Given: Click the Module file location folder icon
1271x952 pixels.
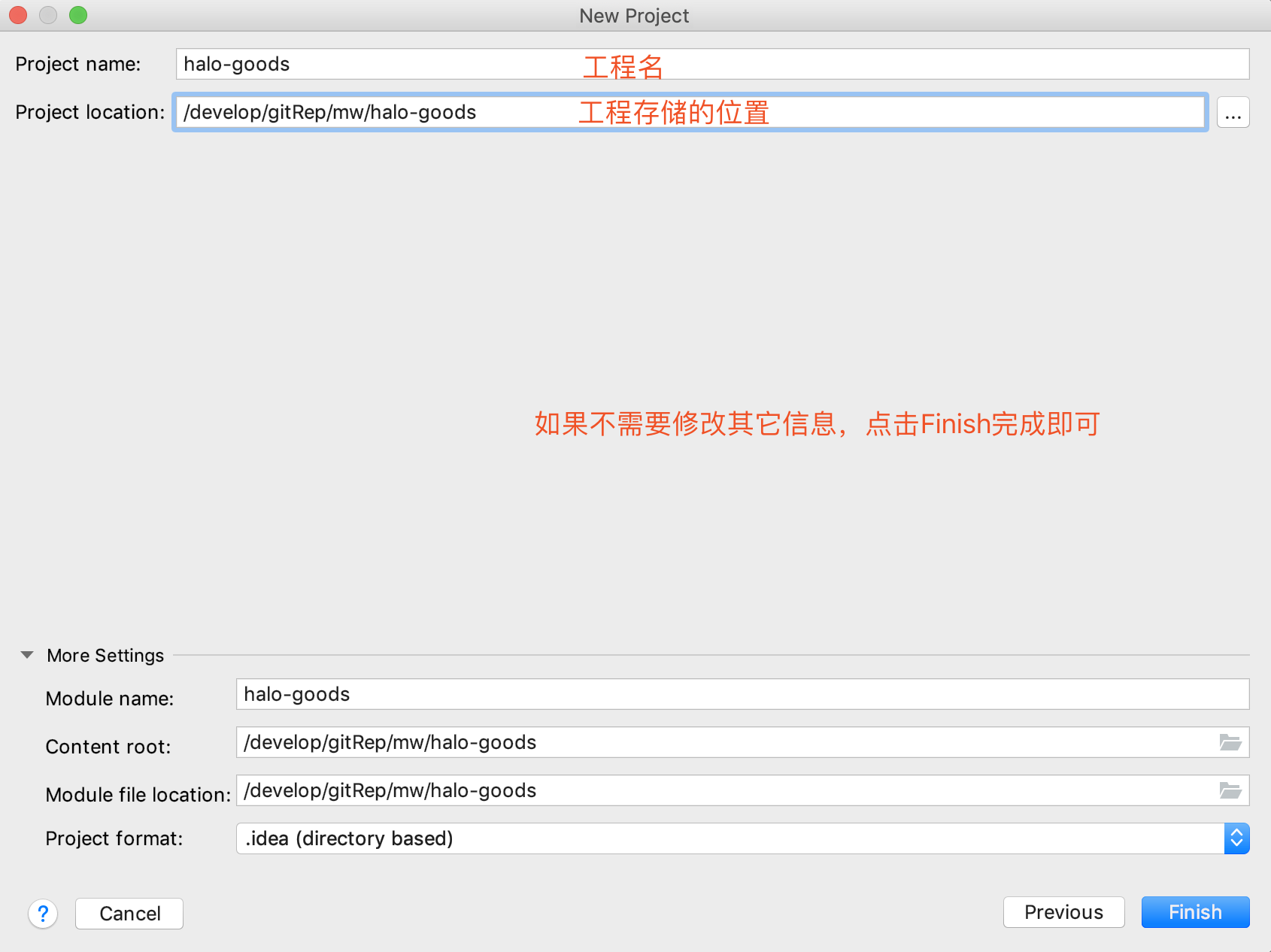Looking at the screenshot, I should point(1230,791).
